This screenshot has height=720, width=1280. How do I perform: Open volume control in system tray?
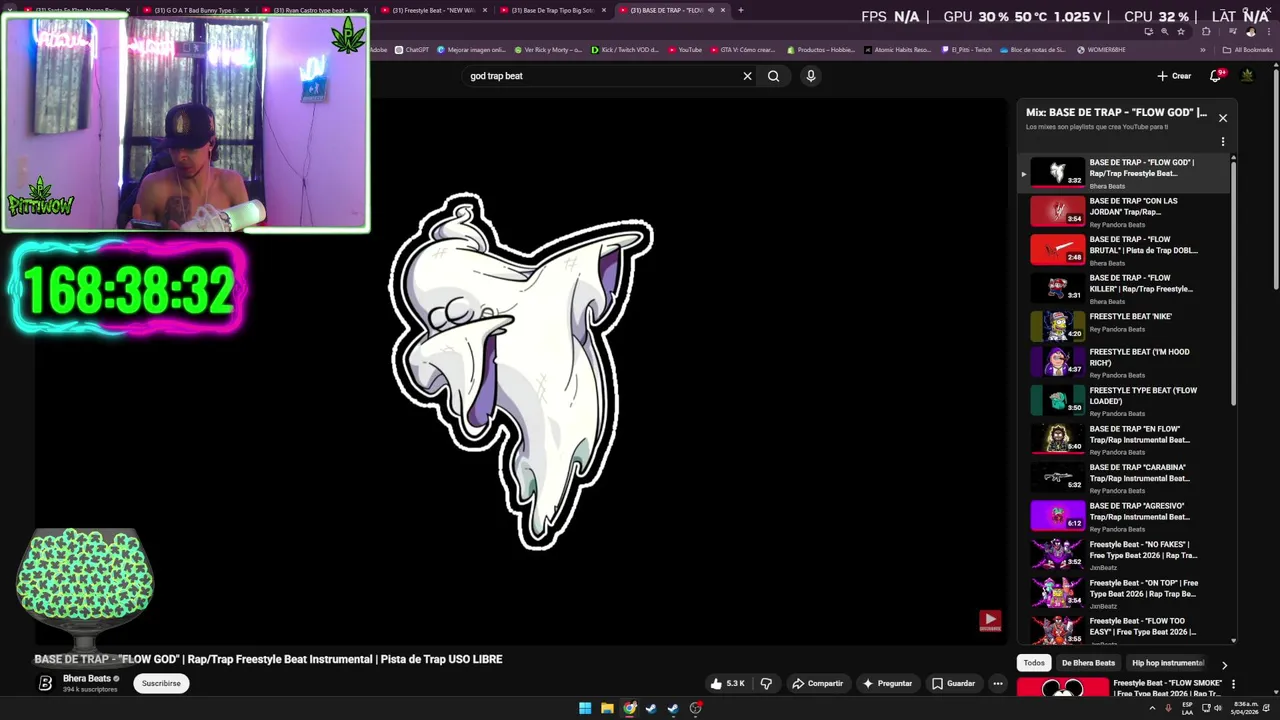(1218, 708)
